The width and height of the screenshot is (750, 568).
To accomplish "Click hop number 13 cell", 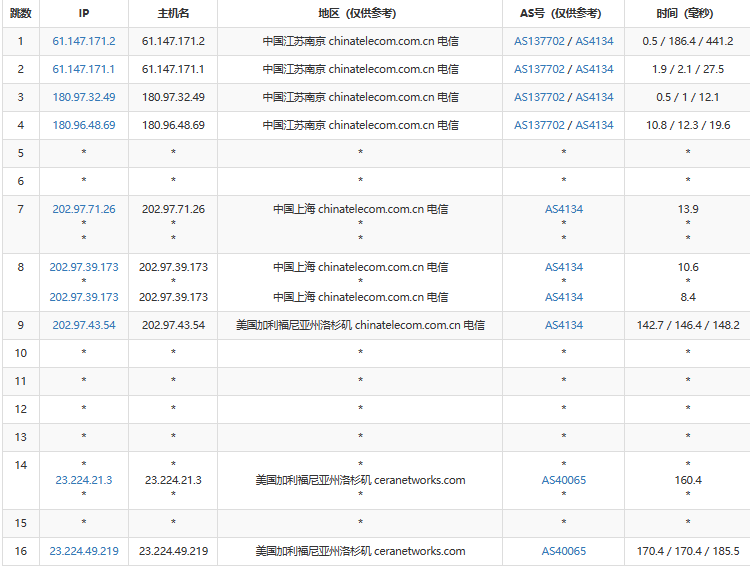I will click(x=21, y=437).
